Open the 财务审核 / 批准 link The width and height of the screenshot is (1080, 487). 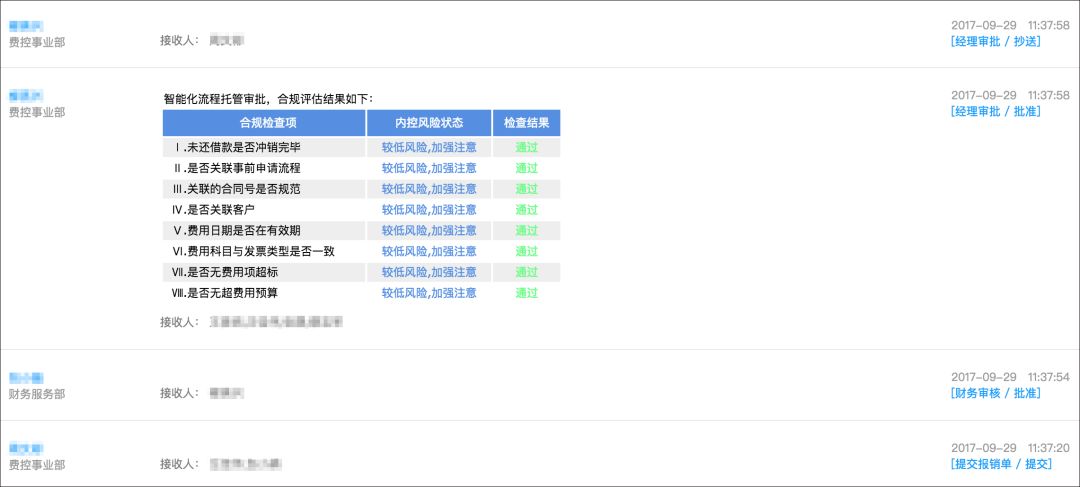[x=995, y=393]
